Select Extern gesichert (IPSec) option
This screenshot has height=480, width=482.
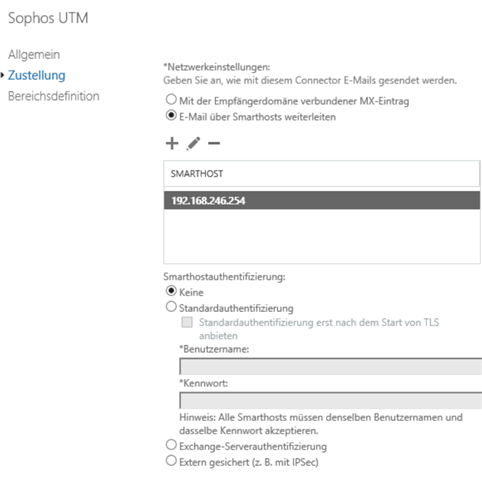pyautogui.click(x=171, y=461)
